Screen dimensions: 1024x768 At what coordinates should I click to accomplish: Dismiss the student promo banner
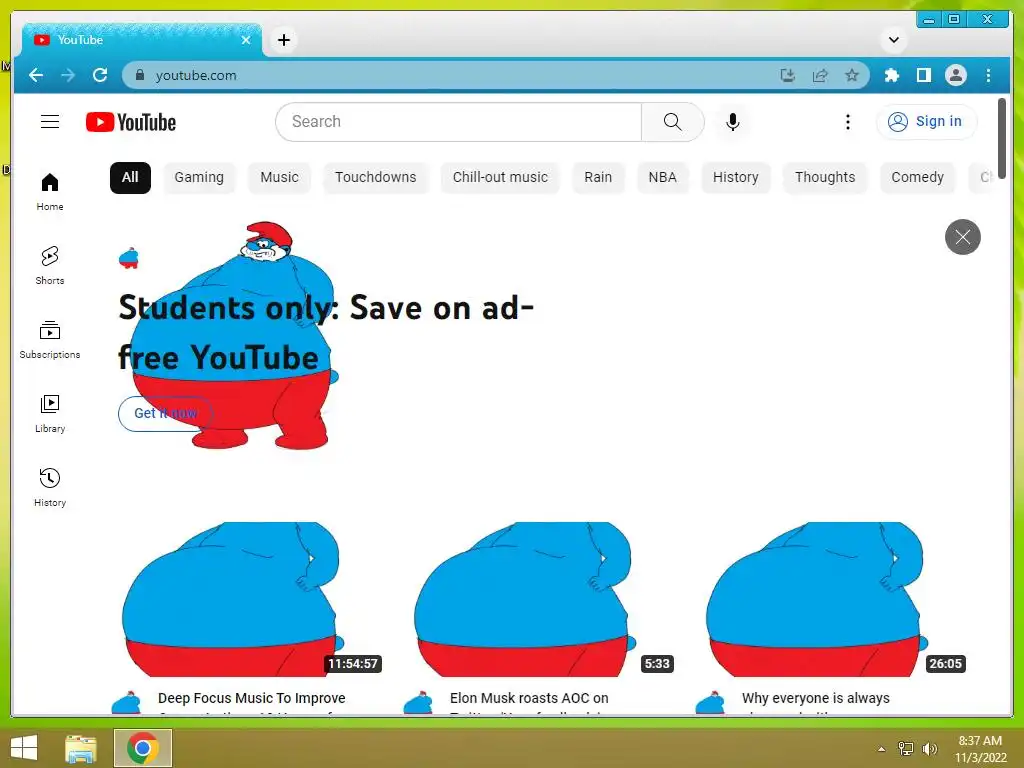point(963,237)
